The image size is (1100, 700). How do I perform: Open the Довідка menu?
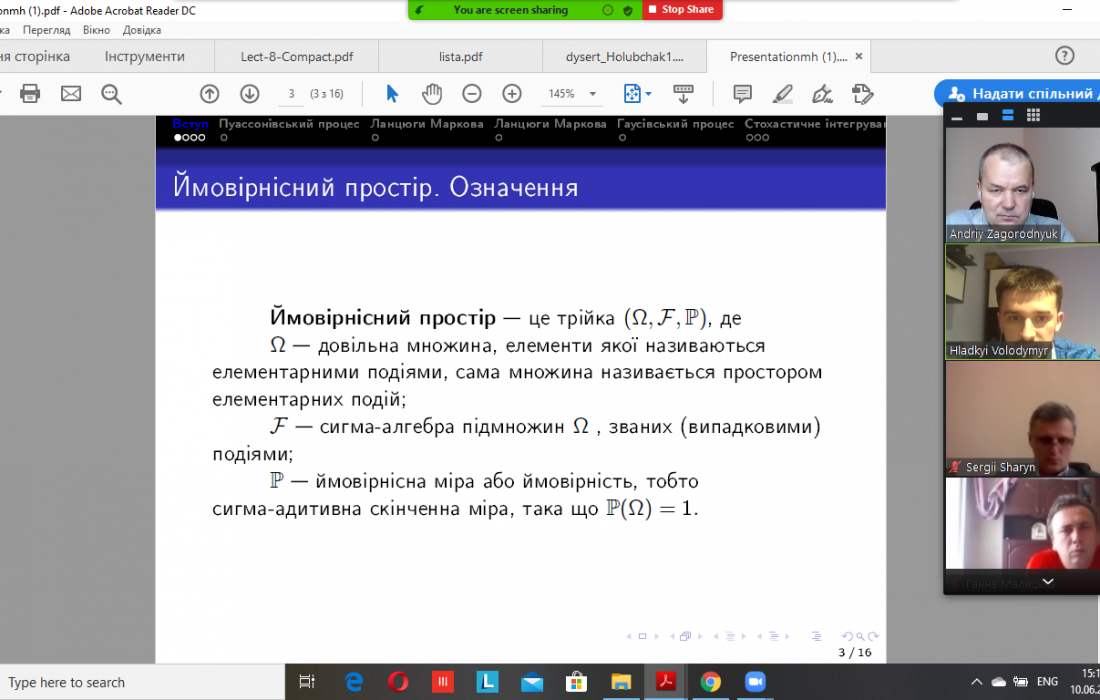[141, 30]
